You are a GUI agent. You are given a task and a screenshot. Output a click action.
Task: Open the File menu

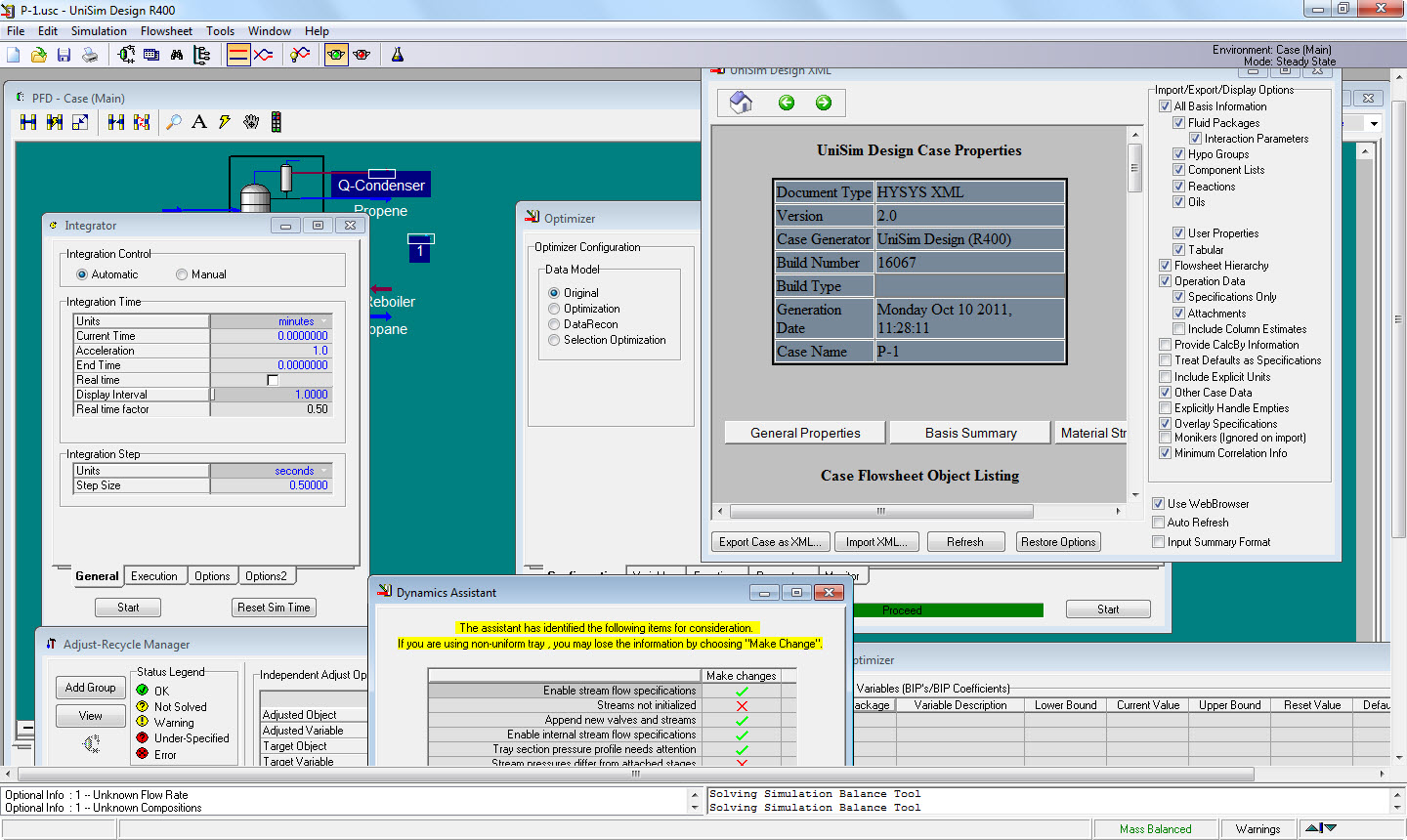[16, 31]
